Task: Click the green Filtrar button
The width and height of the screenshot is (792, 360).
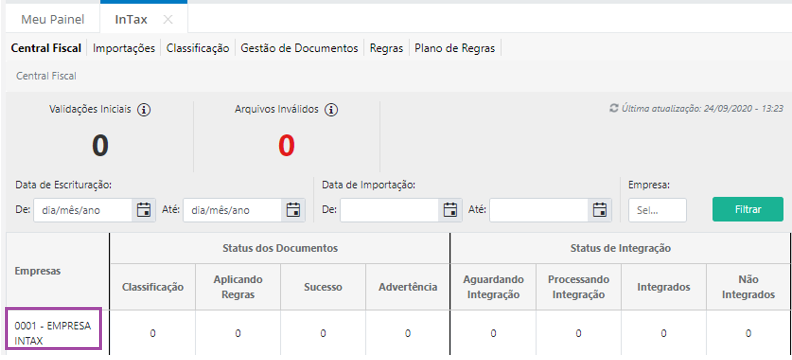Action: pos(748,210)
